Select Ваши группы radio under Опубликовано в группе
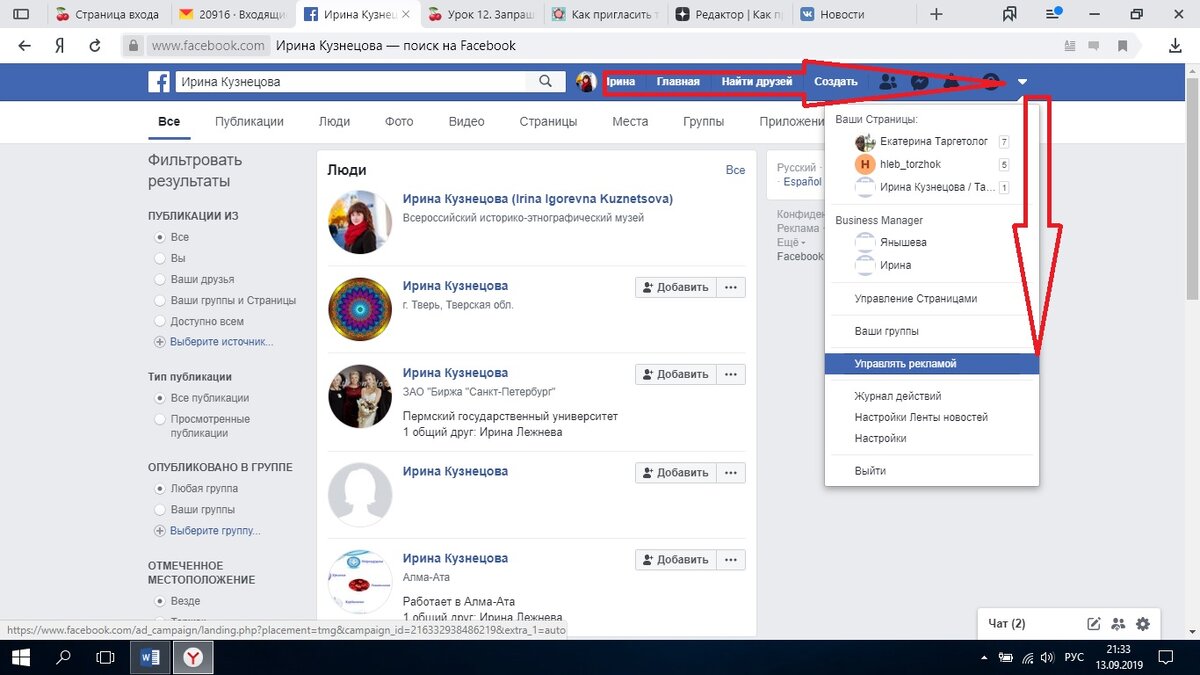This screenshot has width=1200, height=675. (160, 509)
